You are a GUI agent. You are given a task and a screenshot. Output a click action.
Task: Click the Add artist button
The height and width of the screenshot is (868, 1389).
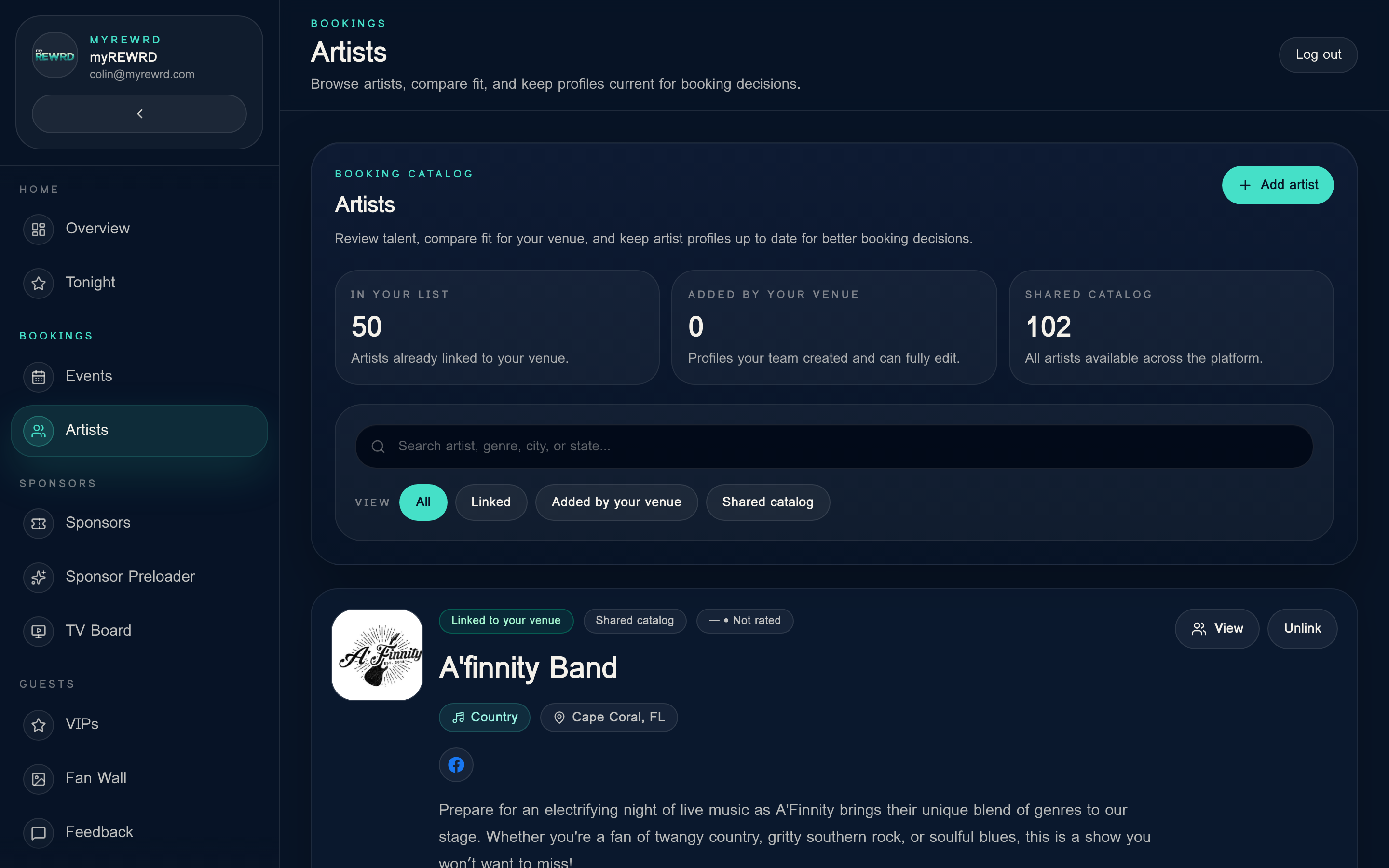[1277, 185]
